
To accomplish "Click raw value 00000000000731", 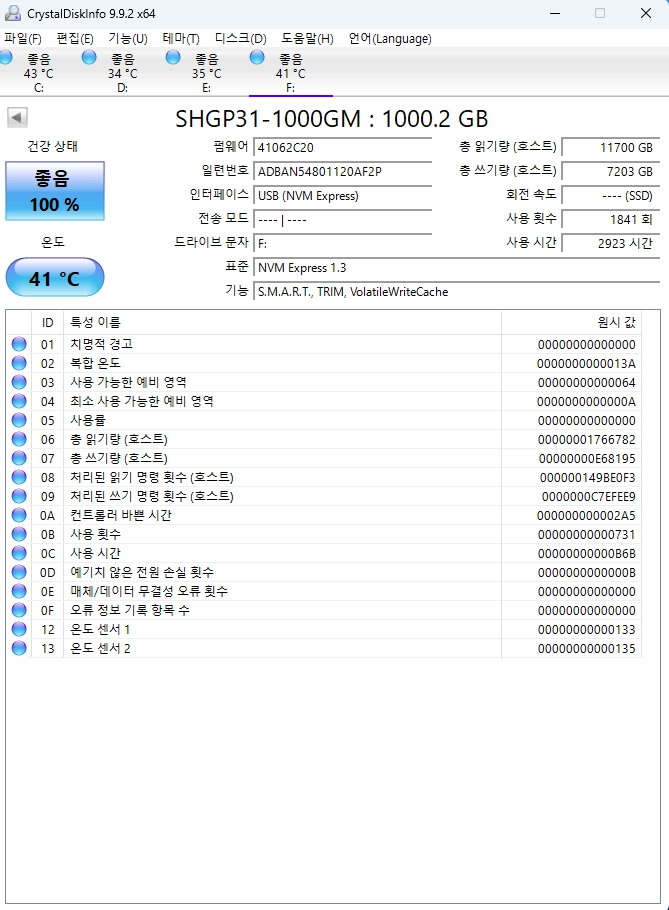I will point(586,535).
